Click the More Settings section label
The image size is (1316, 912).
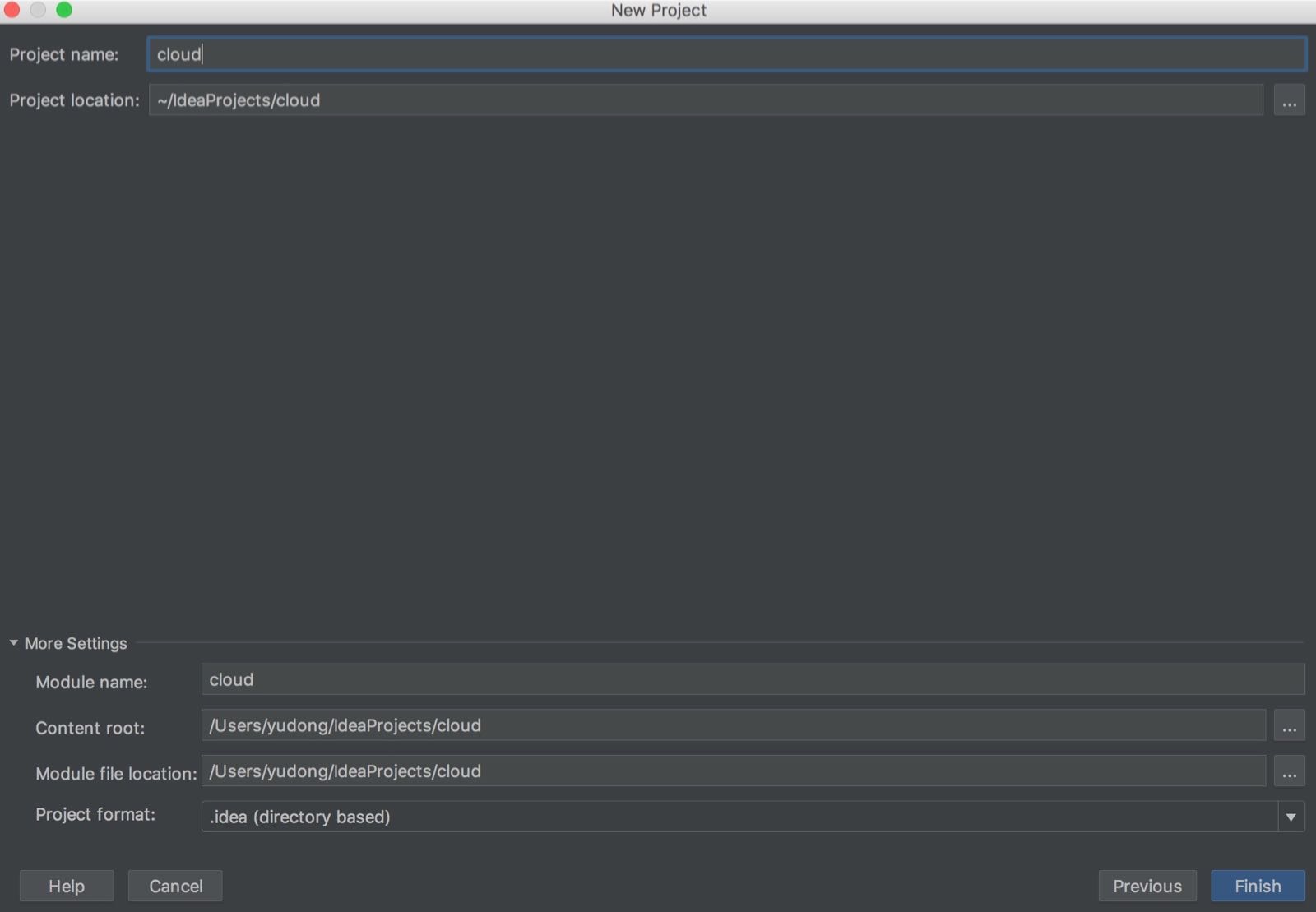pyautogui.click(x=76, y=643)
